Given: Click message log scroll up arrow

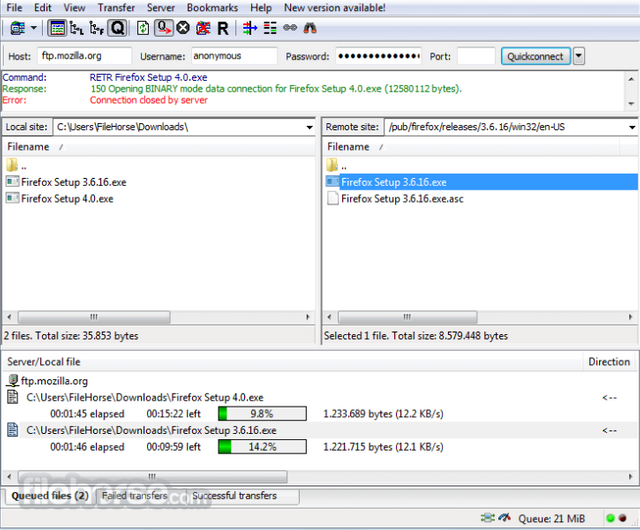Looking at the screenshot, I should click(x=631, y=79).
